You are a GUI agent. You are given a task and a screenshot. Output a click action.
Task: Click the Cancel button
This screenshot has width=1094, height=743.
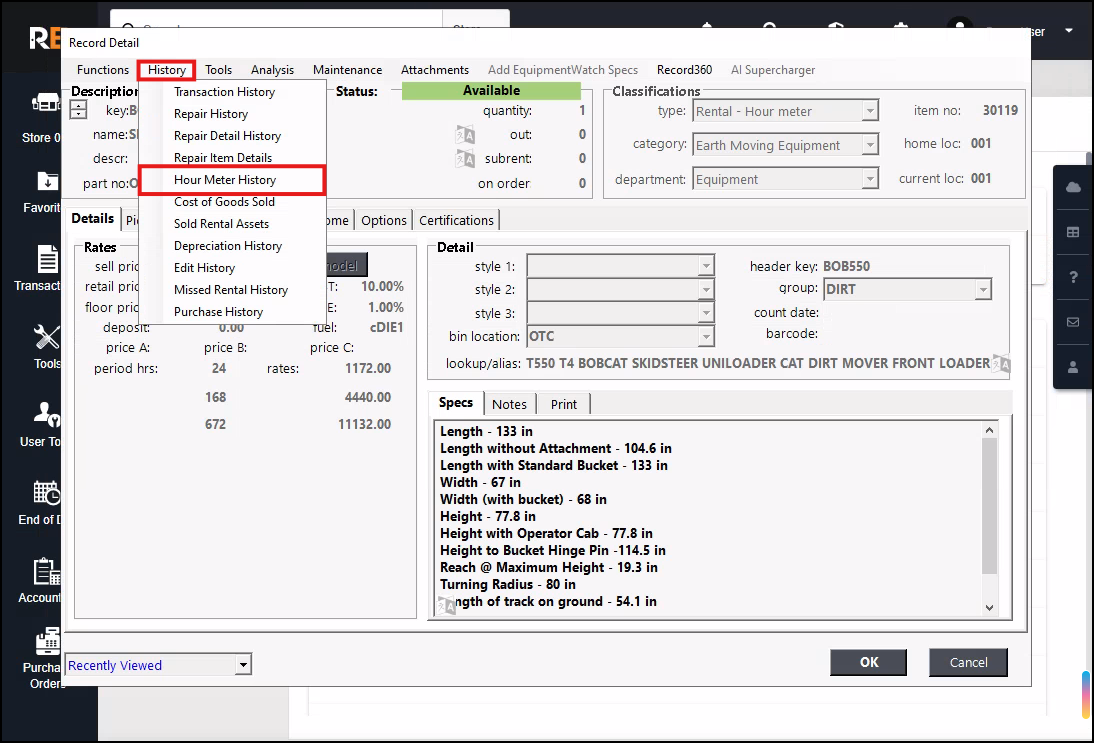[967, 662]
